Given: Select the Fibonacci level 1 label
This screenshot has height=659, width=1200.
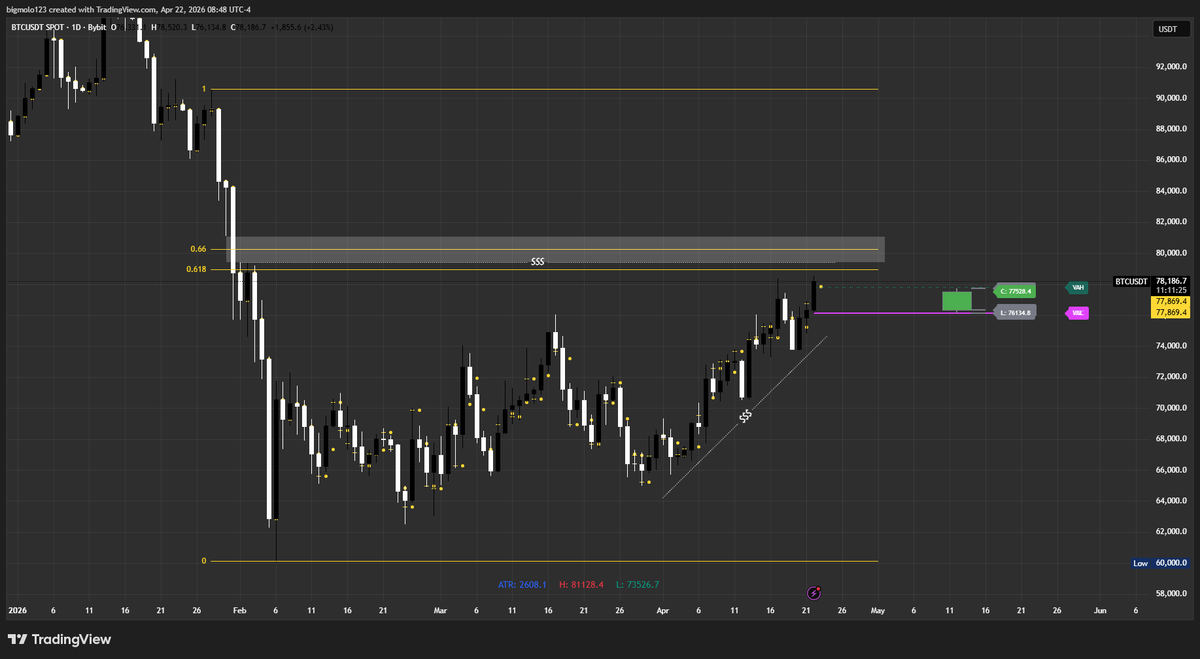Looking at the screenshot, I should (203, 89).
